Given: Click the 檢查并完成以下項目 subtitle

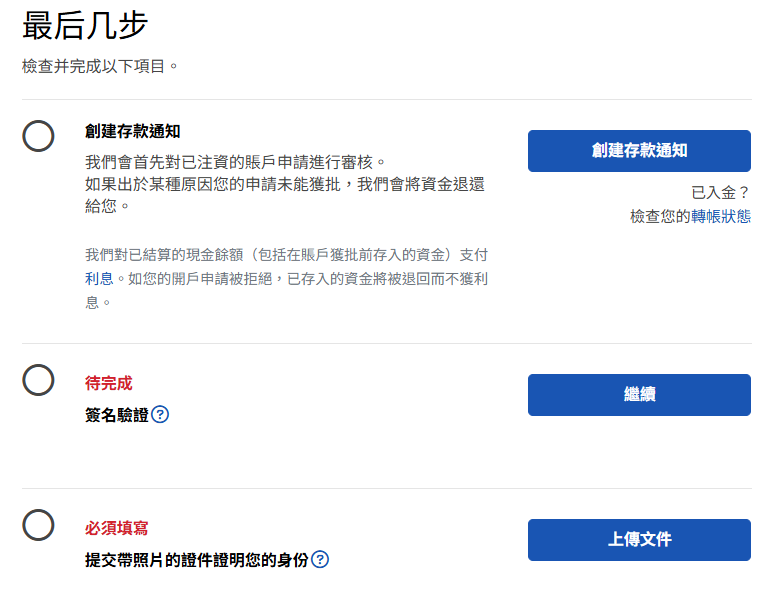Looking at the screenshot, I should coord(101,66).
